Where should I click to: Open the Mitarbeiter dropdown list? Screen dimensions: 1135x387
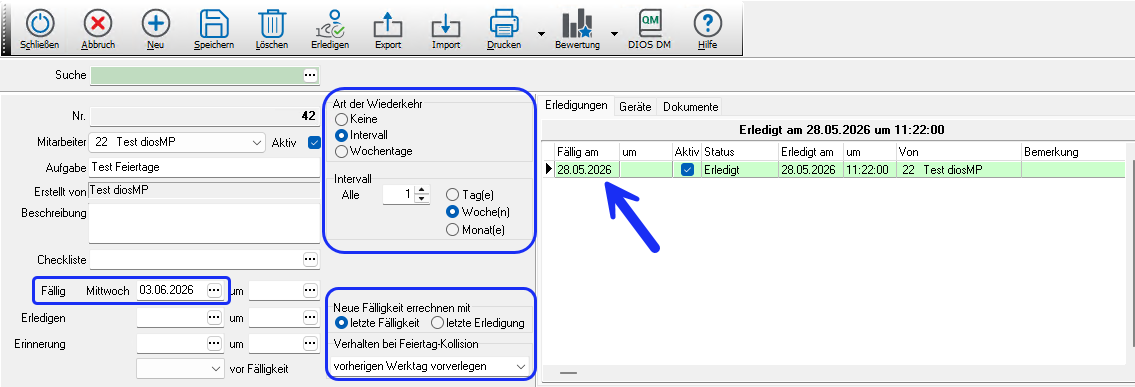click(x=258, y=143)
